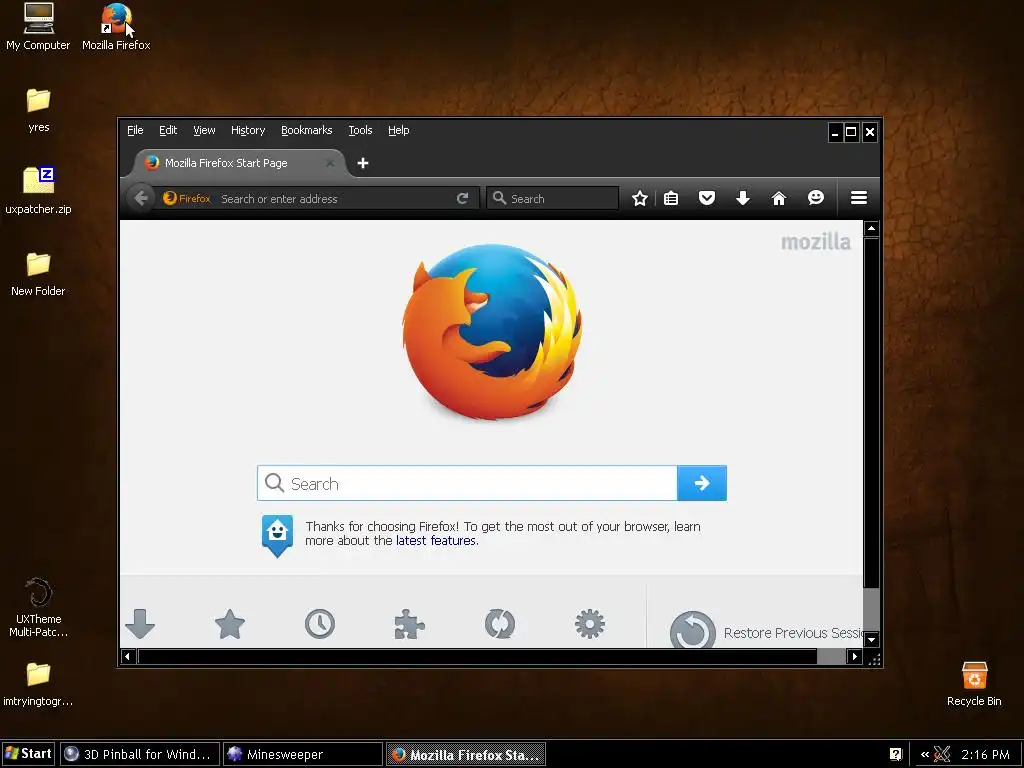This screenshot has height=768, width=1024.
Task: Expand hidden tray icons chevron
Action: pos(925,754)
